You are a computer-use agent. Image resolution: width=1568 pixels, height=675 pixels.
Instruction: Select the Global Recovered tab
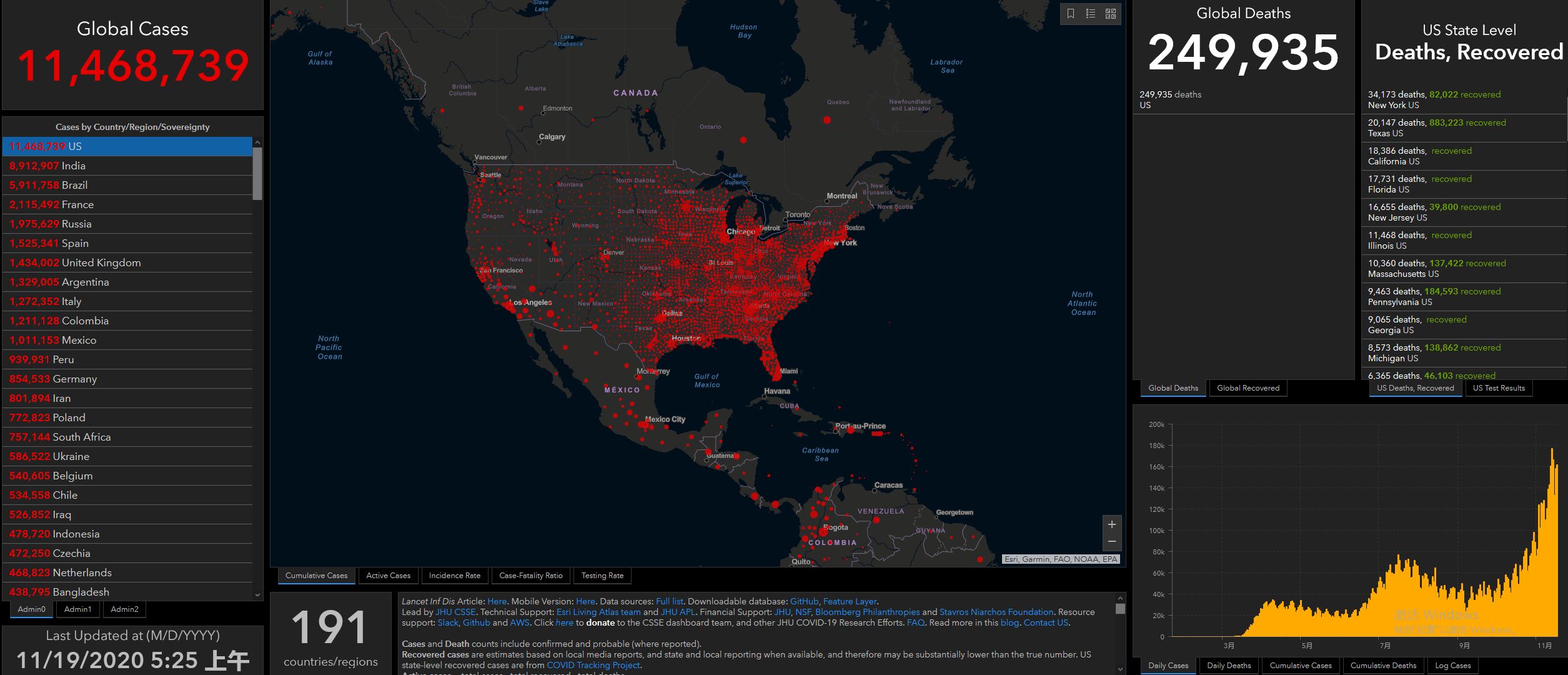(1248, 388)
